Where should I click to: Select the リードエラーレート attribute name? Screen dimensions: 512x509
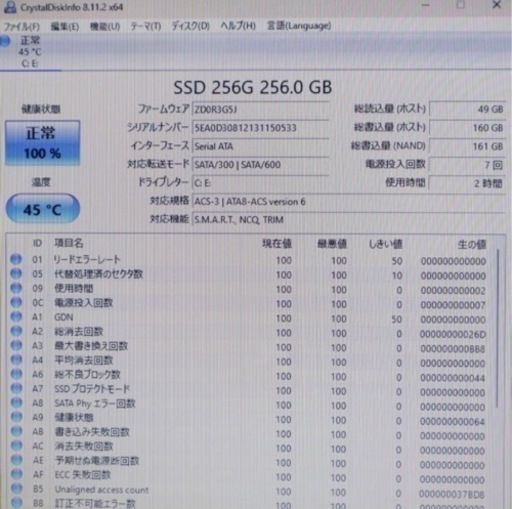tap(87, 259)
